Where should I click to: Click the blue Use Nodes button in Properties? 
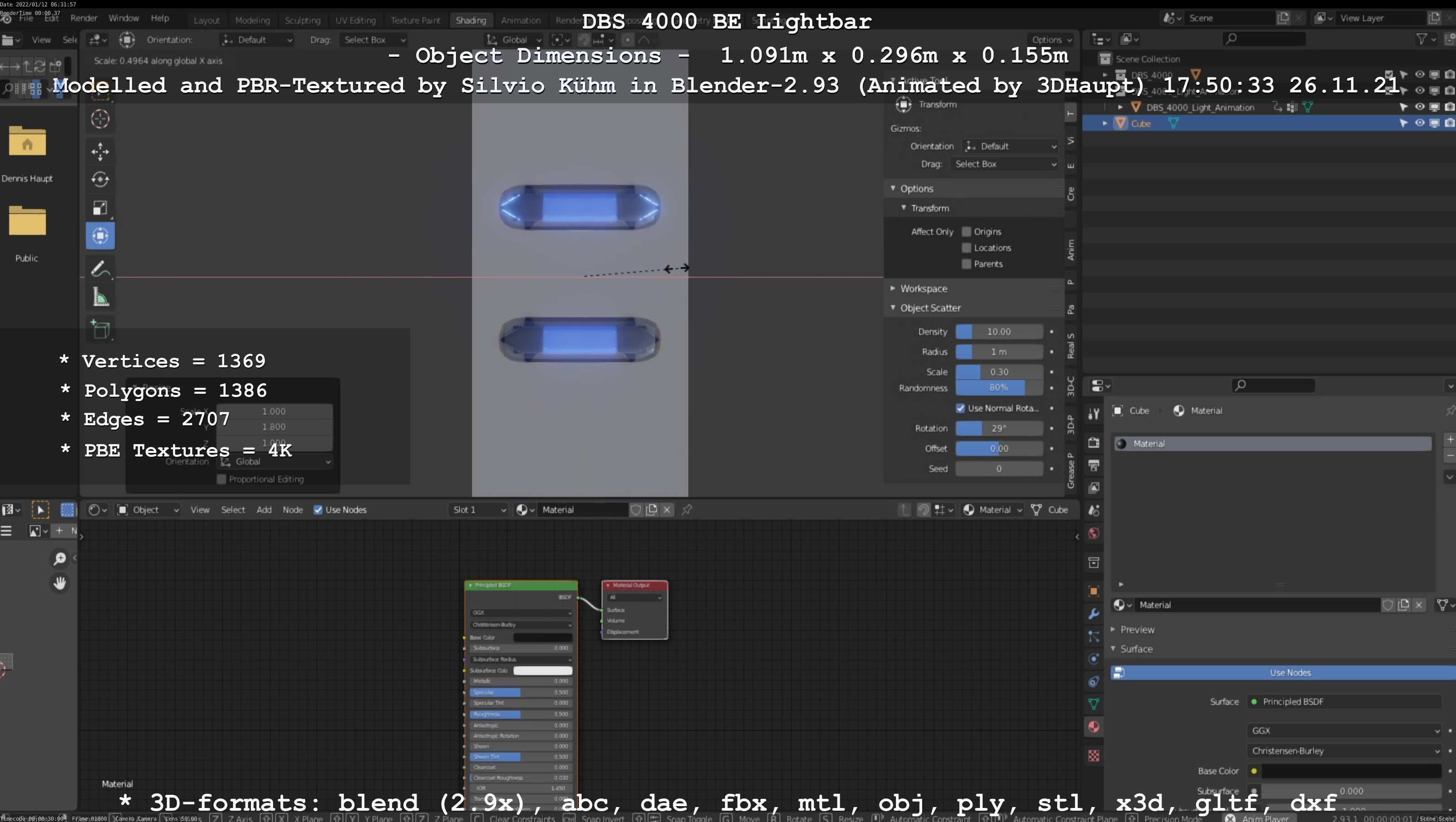(1283, 673)
